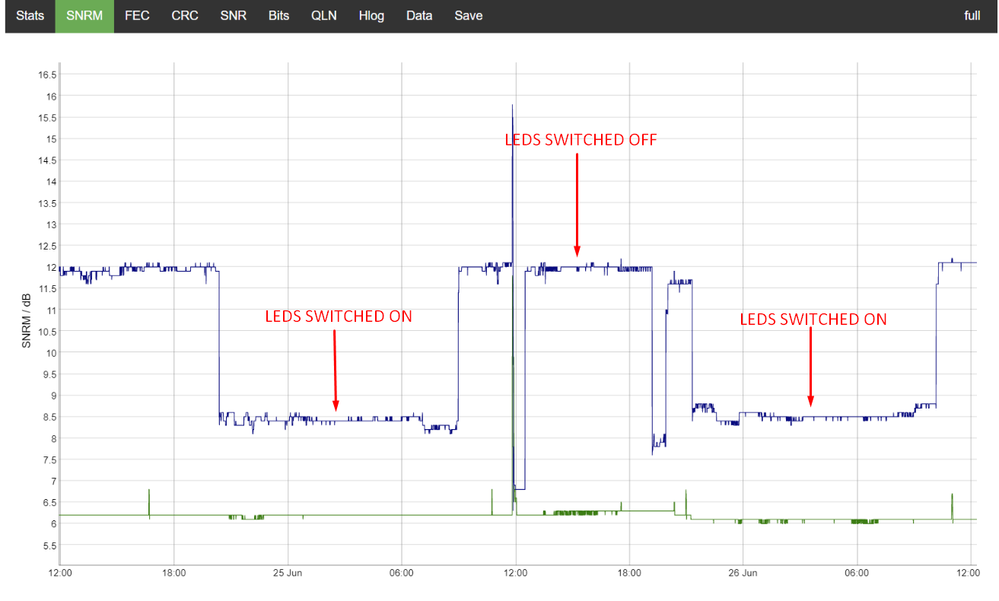The height and width of the screenshot is (601, 999).
Task: Click the '25 Jun' date axis label
Action: (x=288, y=573)
